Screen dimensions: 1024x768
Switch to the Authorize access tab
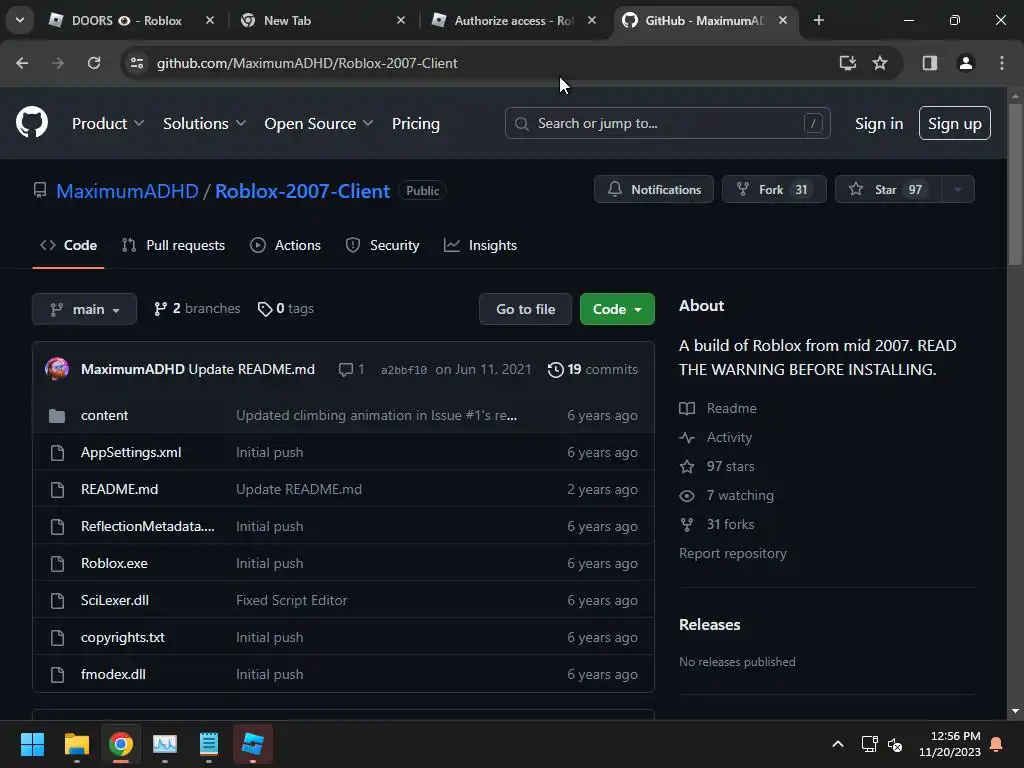click(513, 20)
